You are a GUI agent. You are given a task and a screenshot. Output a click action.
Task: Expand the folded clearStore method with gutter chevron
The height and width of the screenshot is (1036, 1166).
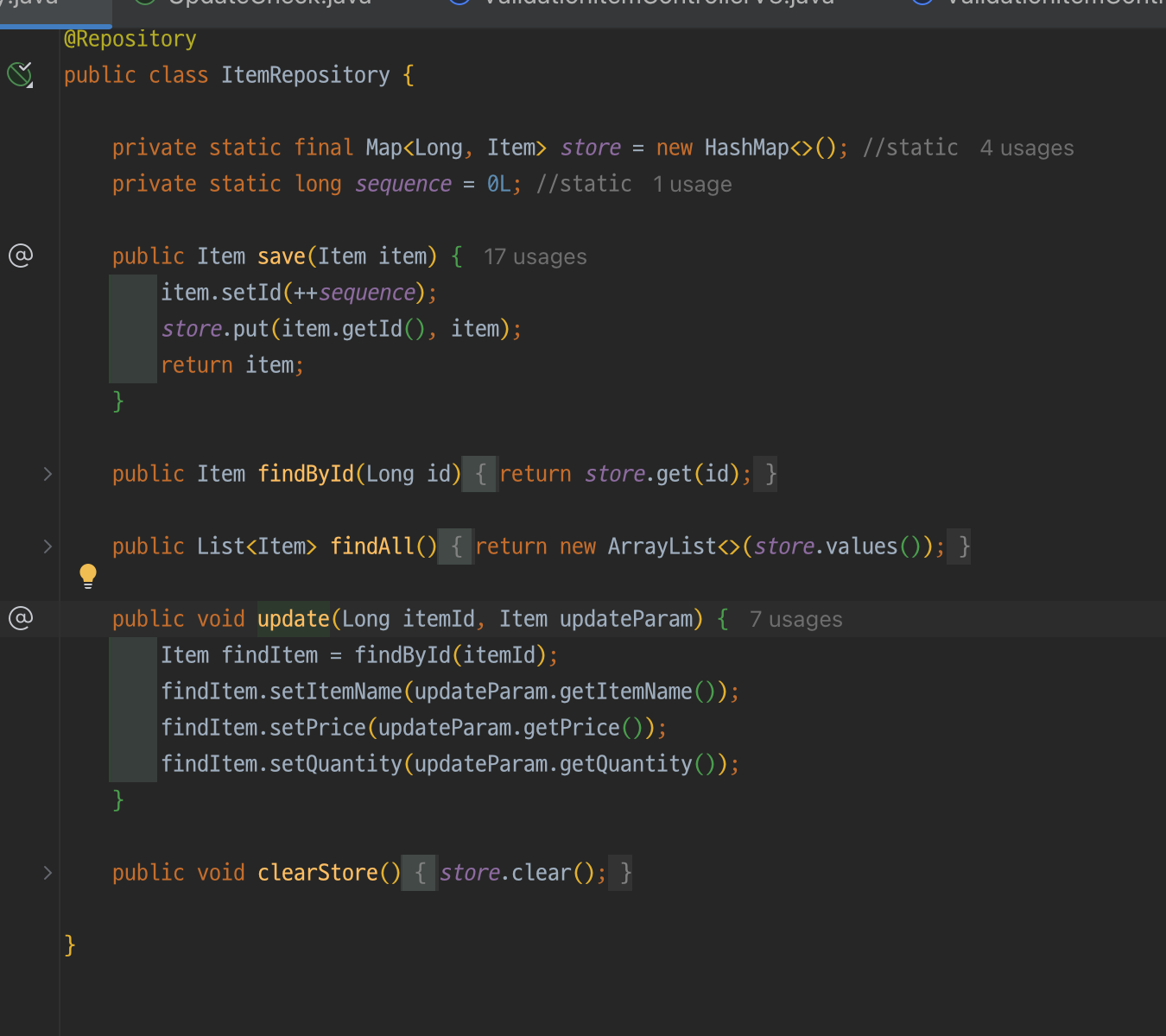pyautogui.click(x=48, y=873)
